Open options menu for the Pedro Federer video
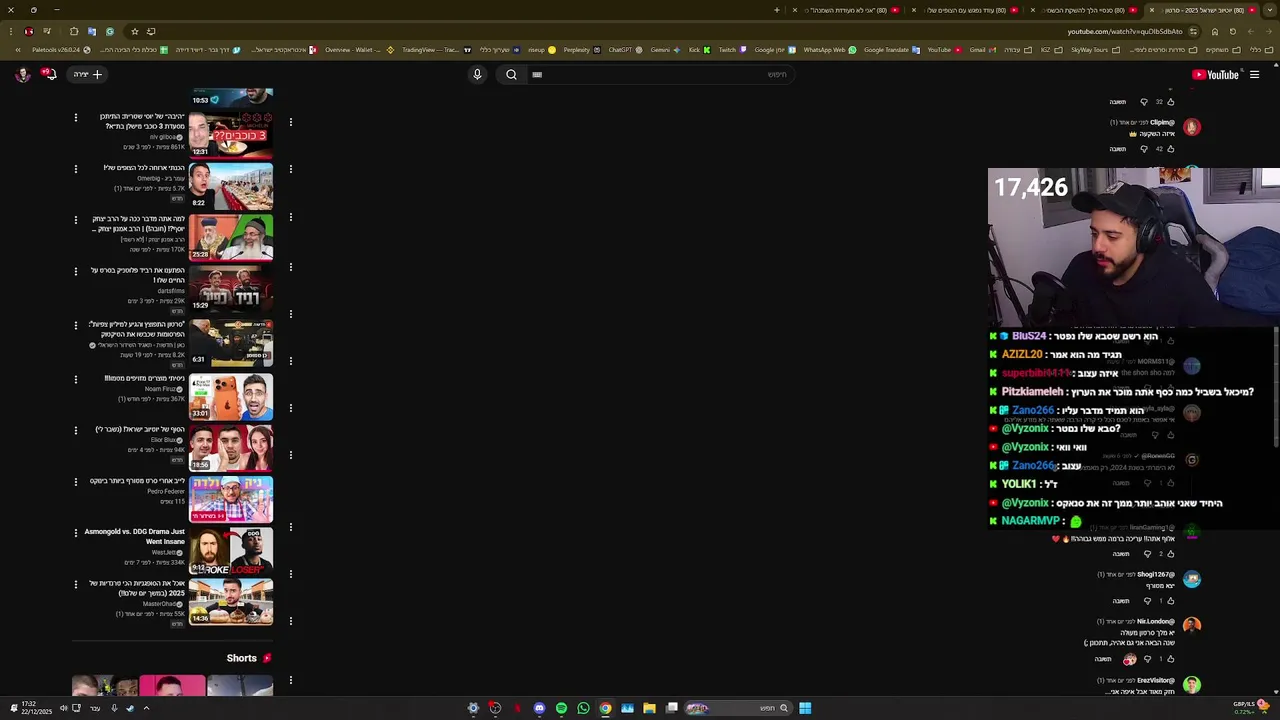1280x720 pixels. pyautogui.click(x=75, y=481)
